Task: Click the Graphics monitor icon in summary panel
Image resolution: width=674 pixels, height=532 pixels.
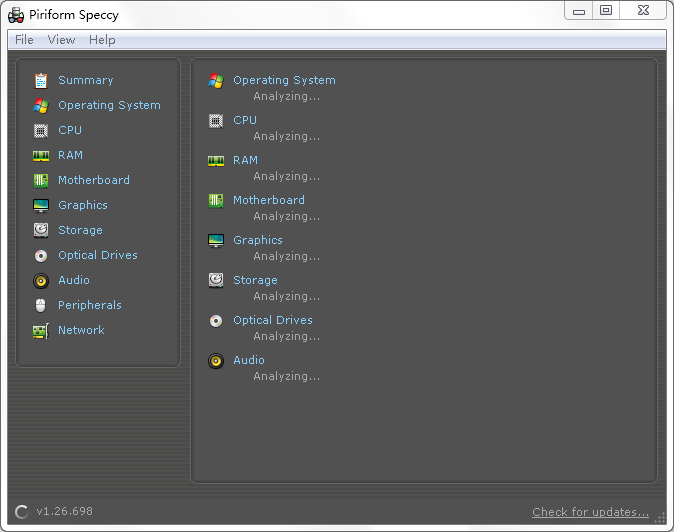Action: tap(216, 241)
